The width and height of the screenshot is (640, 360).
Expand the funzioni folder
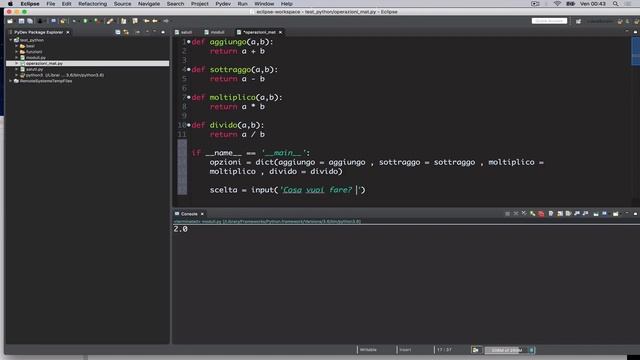[x=16, y=52]
